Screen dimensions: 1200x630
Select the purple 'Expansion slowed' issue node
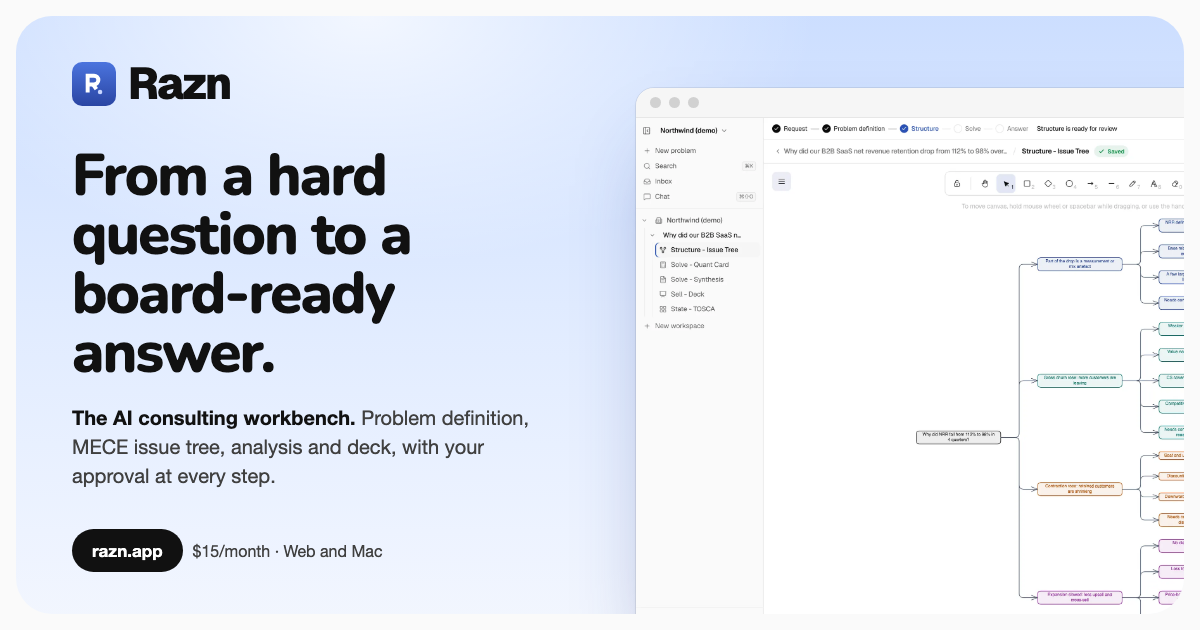pyautogui.click(x=1080, y=597)
